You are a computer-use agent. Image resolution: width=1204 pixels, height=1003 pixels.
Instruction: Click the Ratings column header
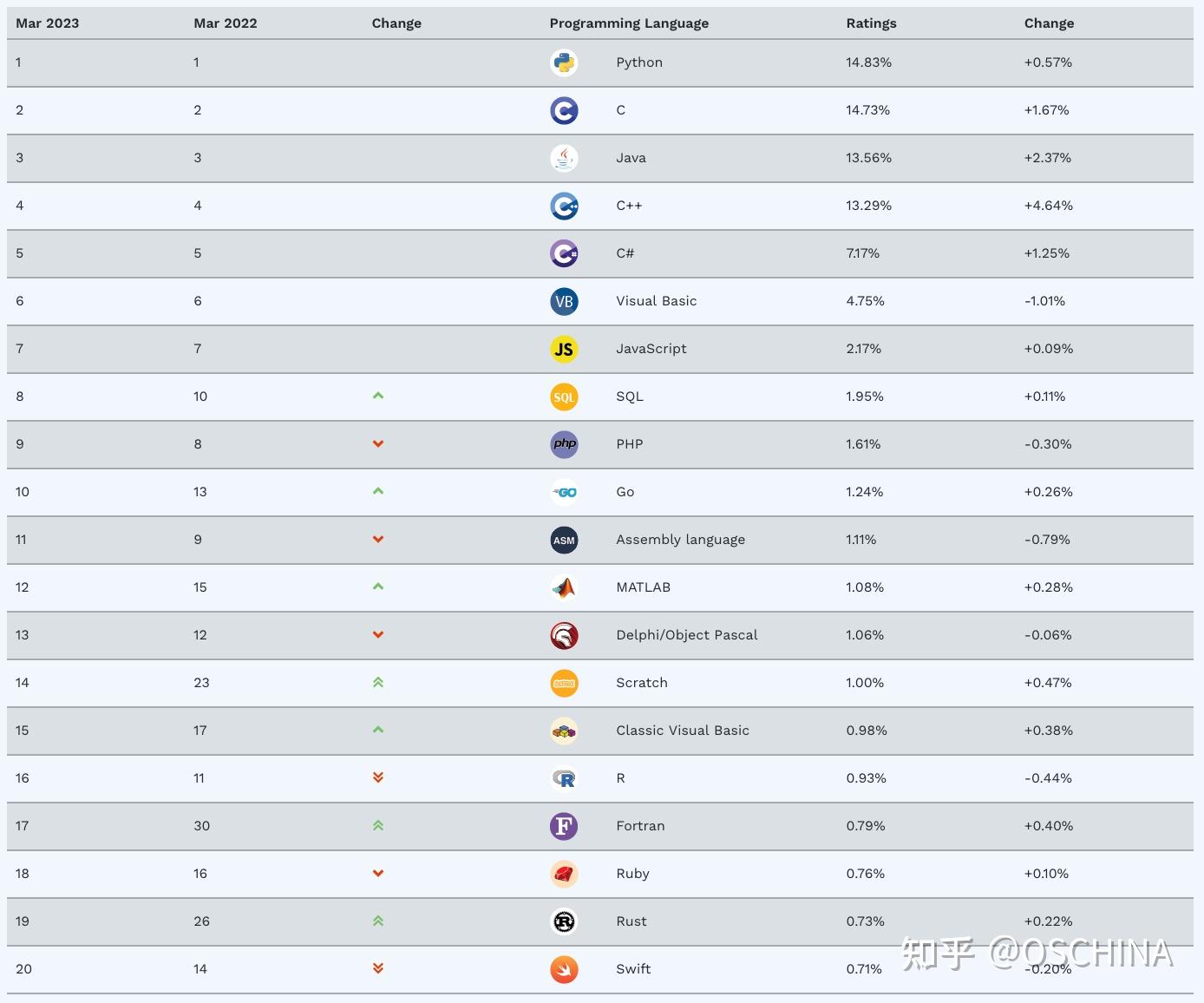click(x=871, y=23)
